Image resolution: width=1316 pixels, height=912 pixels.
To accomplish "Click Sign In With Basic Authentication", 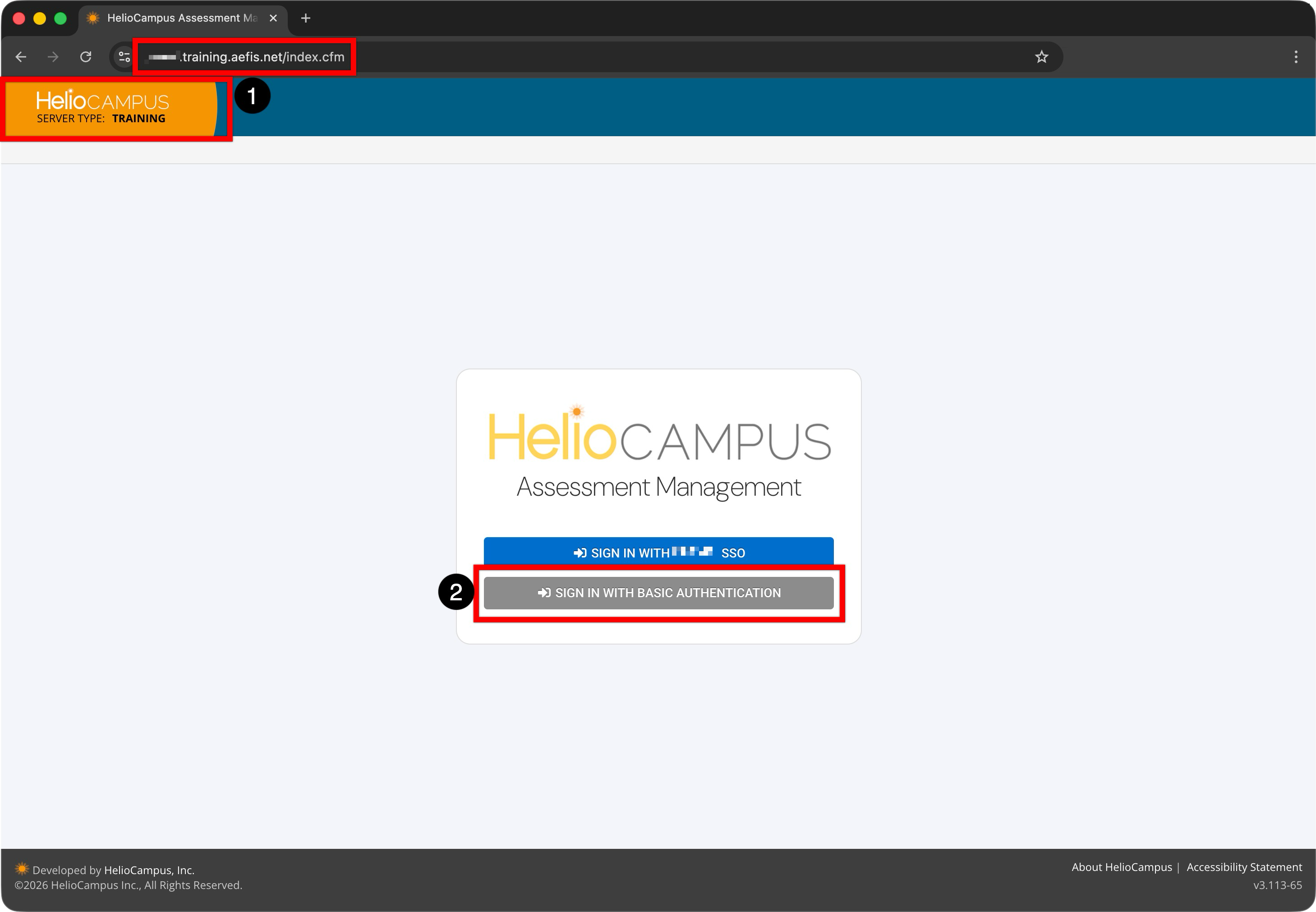I will [658, 593].
